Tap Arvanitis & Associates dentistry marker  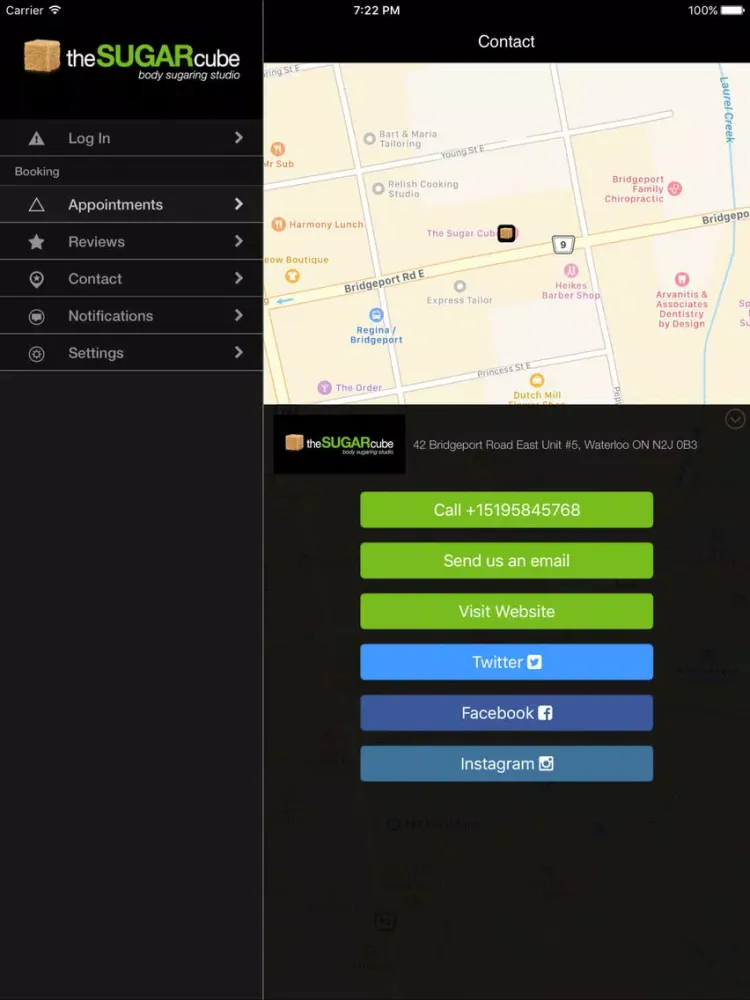coord(682,279)
